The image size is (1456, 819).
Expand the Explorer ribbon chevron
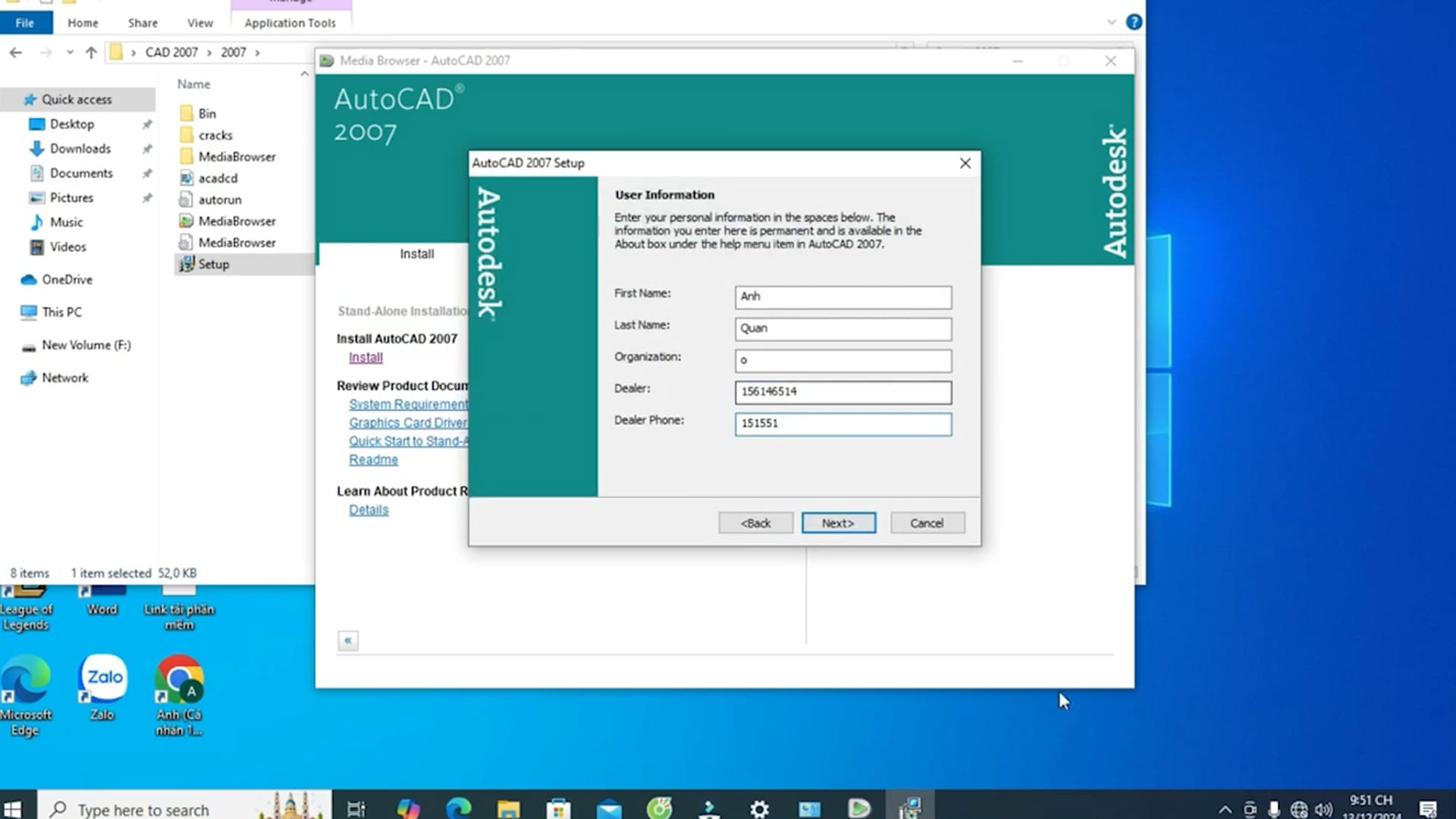[x=1112, y=22]
